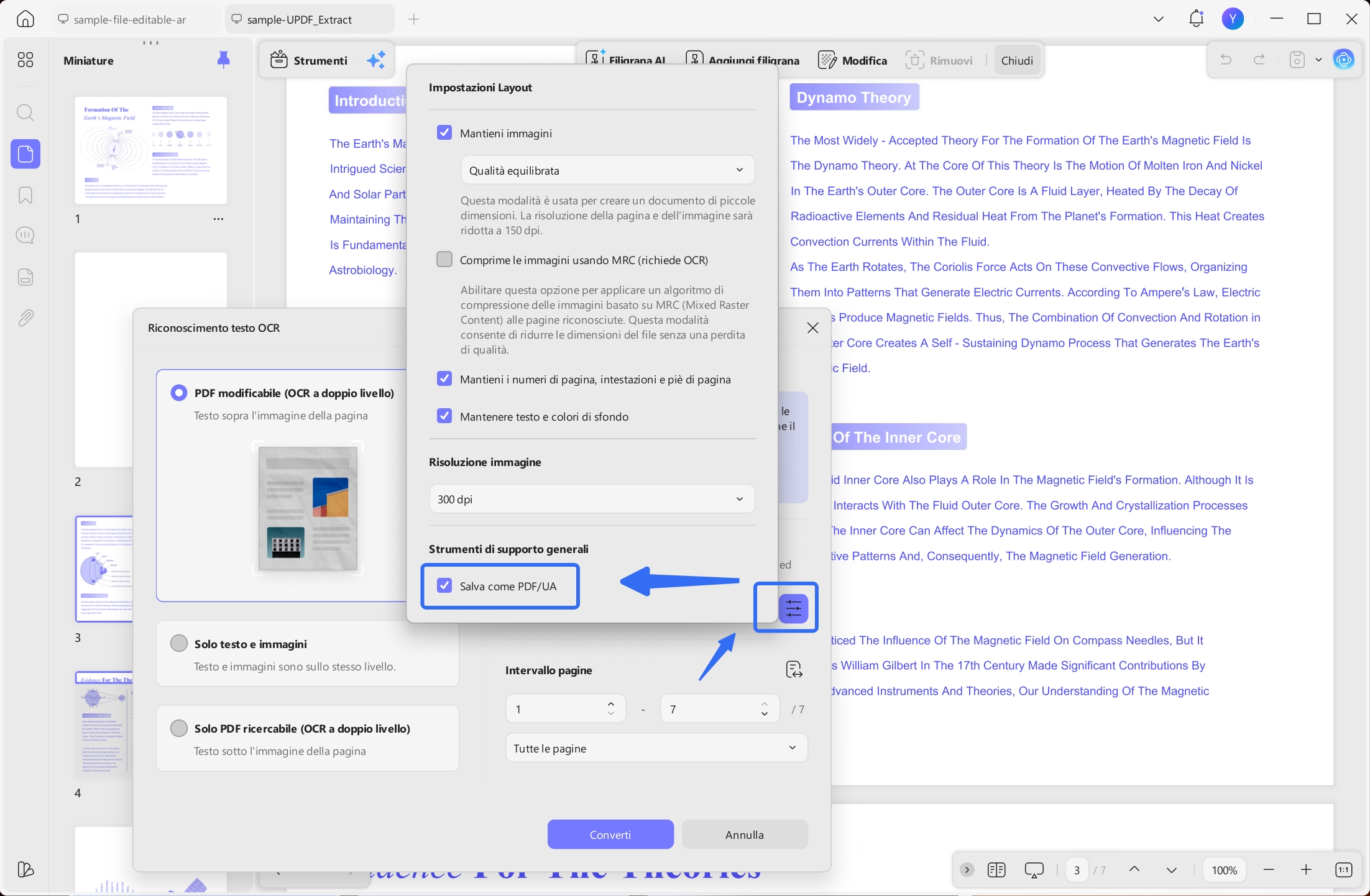Decrease the end page stepper

765,715
